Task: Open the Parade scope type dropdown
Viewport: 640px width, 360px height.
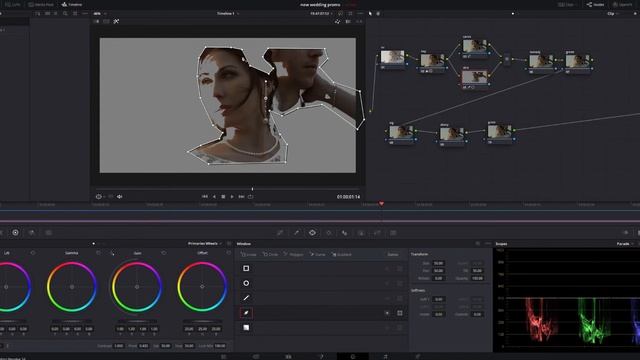Action: click(x=625, y=244)
